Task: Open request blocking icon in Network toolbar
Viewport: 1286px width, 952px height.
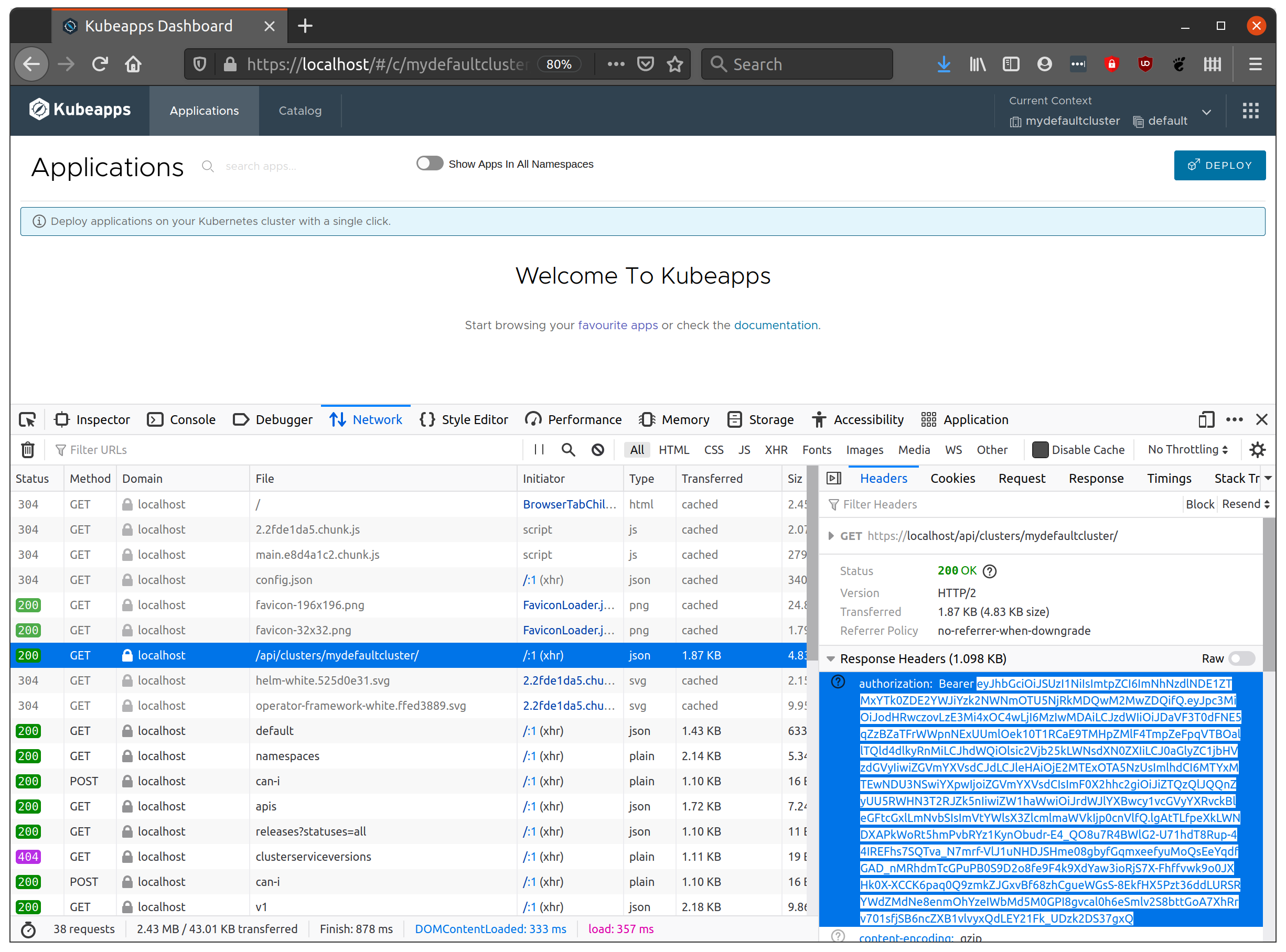Action: (x=598, y=449)
